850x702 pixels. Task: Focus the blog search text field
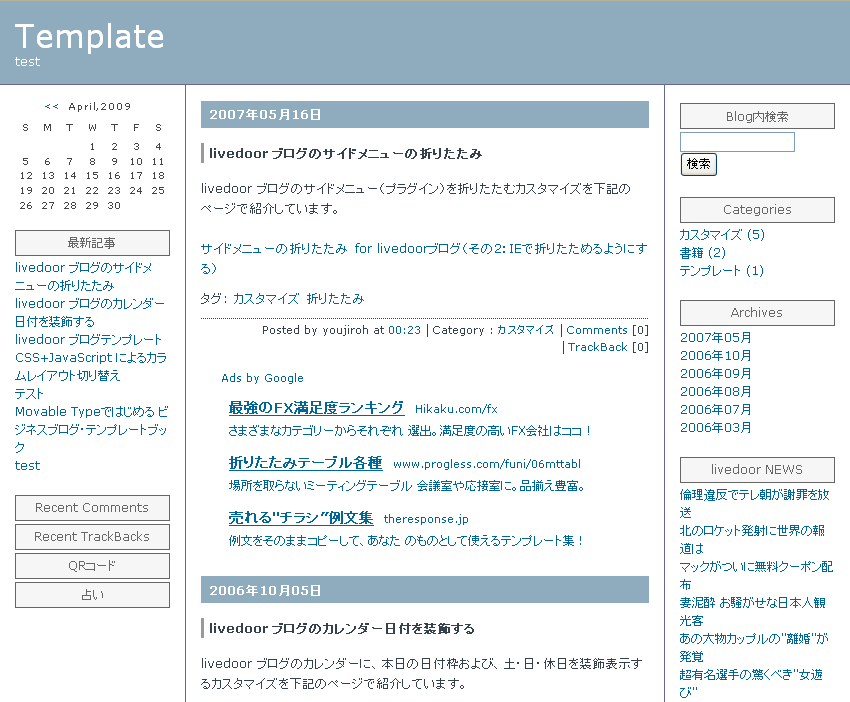coord(737,142)
